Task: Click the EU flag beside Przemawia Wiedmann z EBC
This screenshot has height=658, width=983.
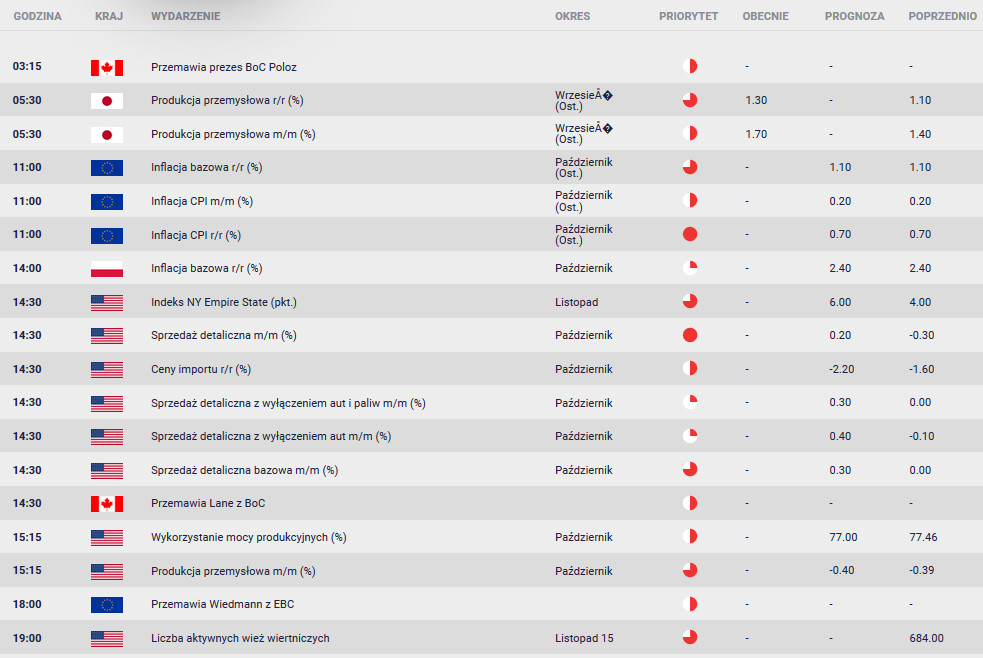Action: click(x=107, y=605)
